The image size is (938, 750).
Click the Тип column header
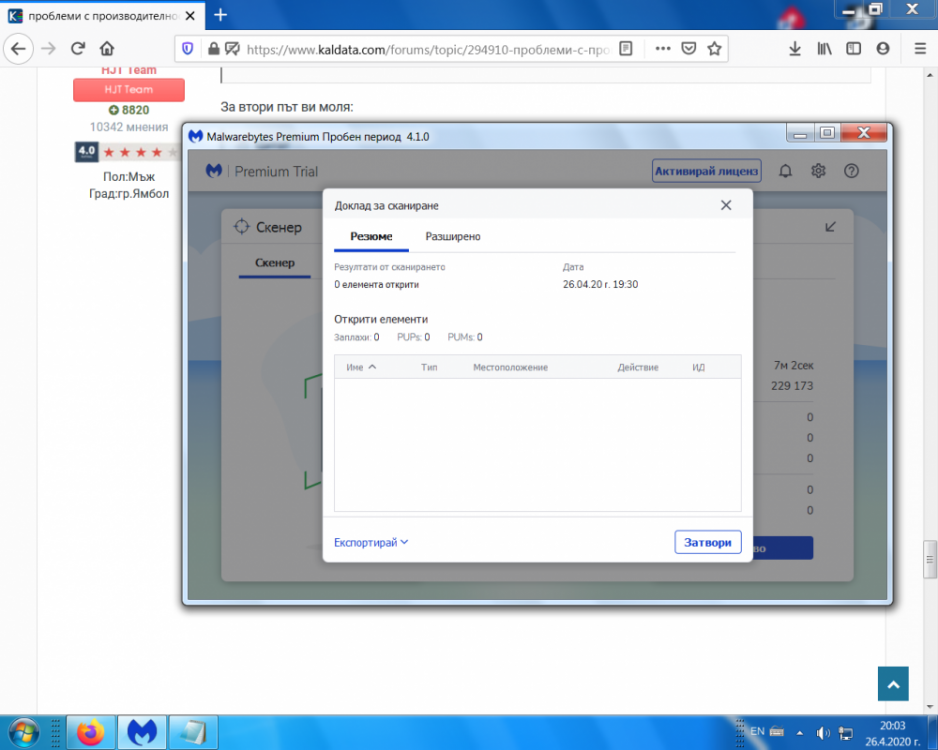coord(429,367)
